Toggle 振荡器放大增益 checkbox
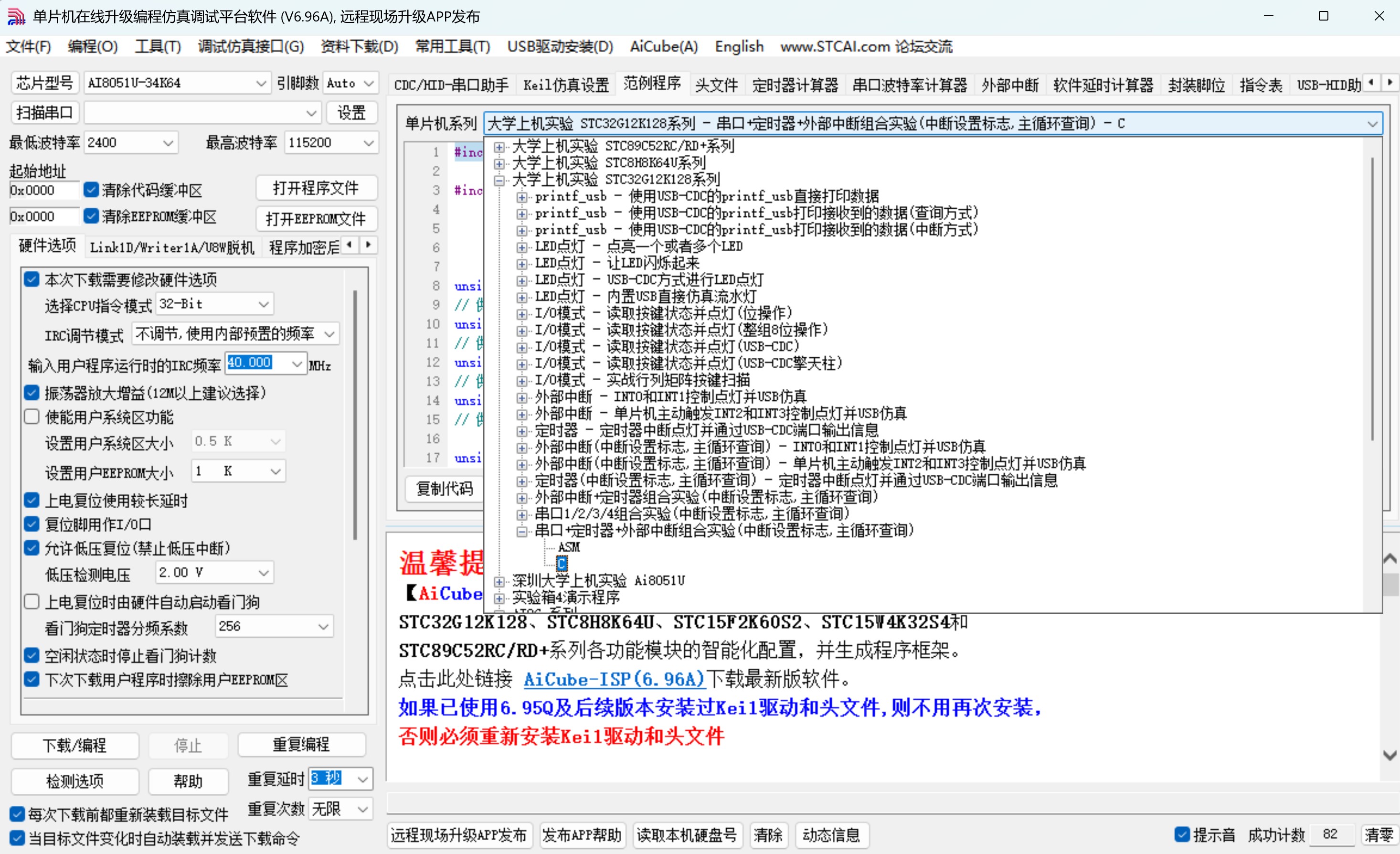 [x=32, y=393]
